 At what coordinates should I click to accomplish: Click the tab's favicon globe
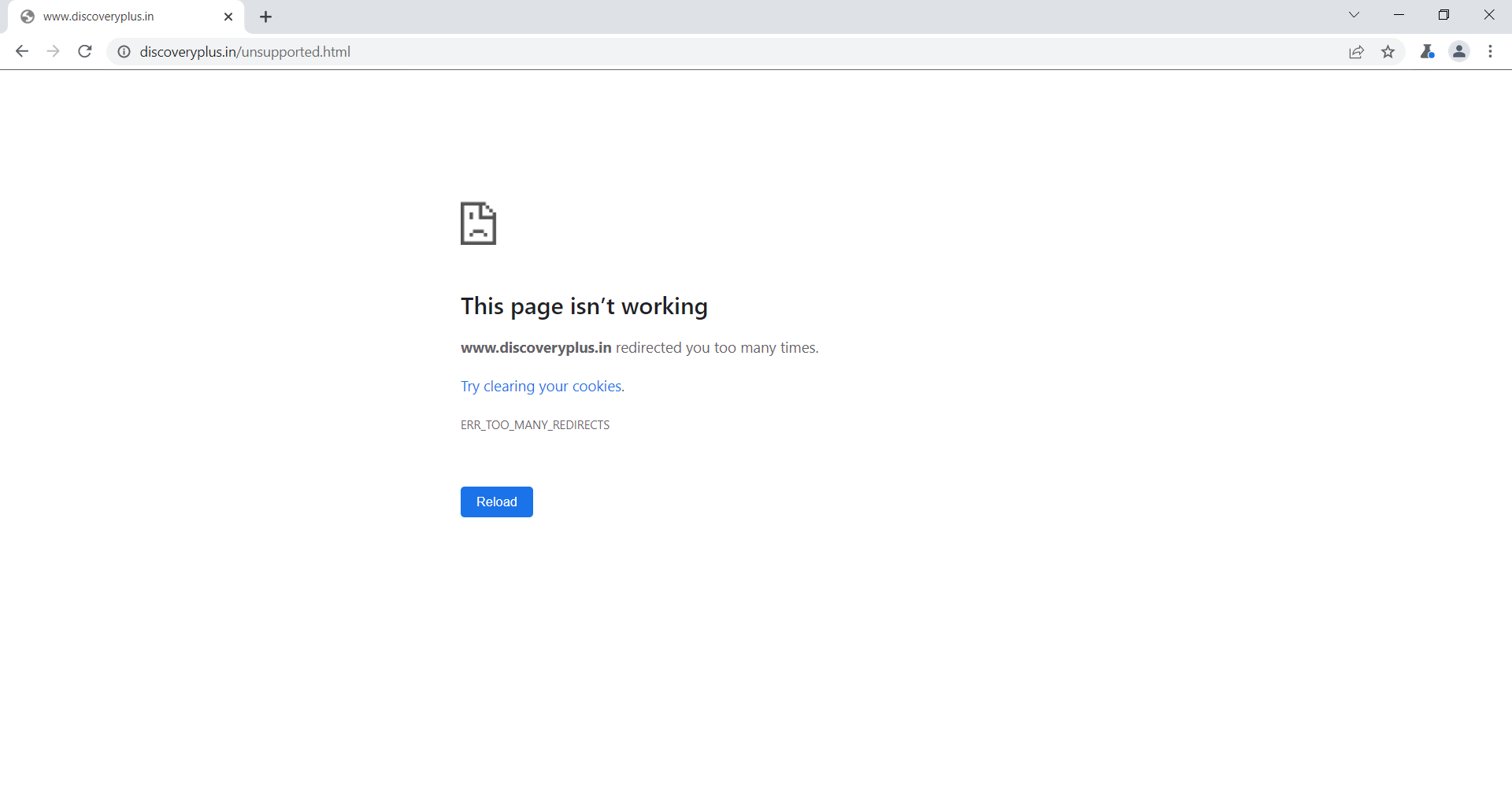click(28, 16)
